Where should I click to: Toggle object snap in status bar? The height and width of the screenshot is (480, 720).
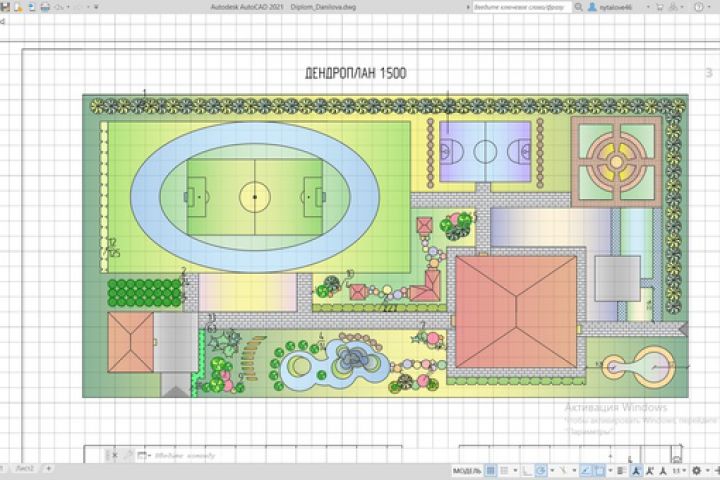(x=599, y=470)
